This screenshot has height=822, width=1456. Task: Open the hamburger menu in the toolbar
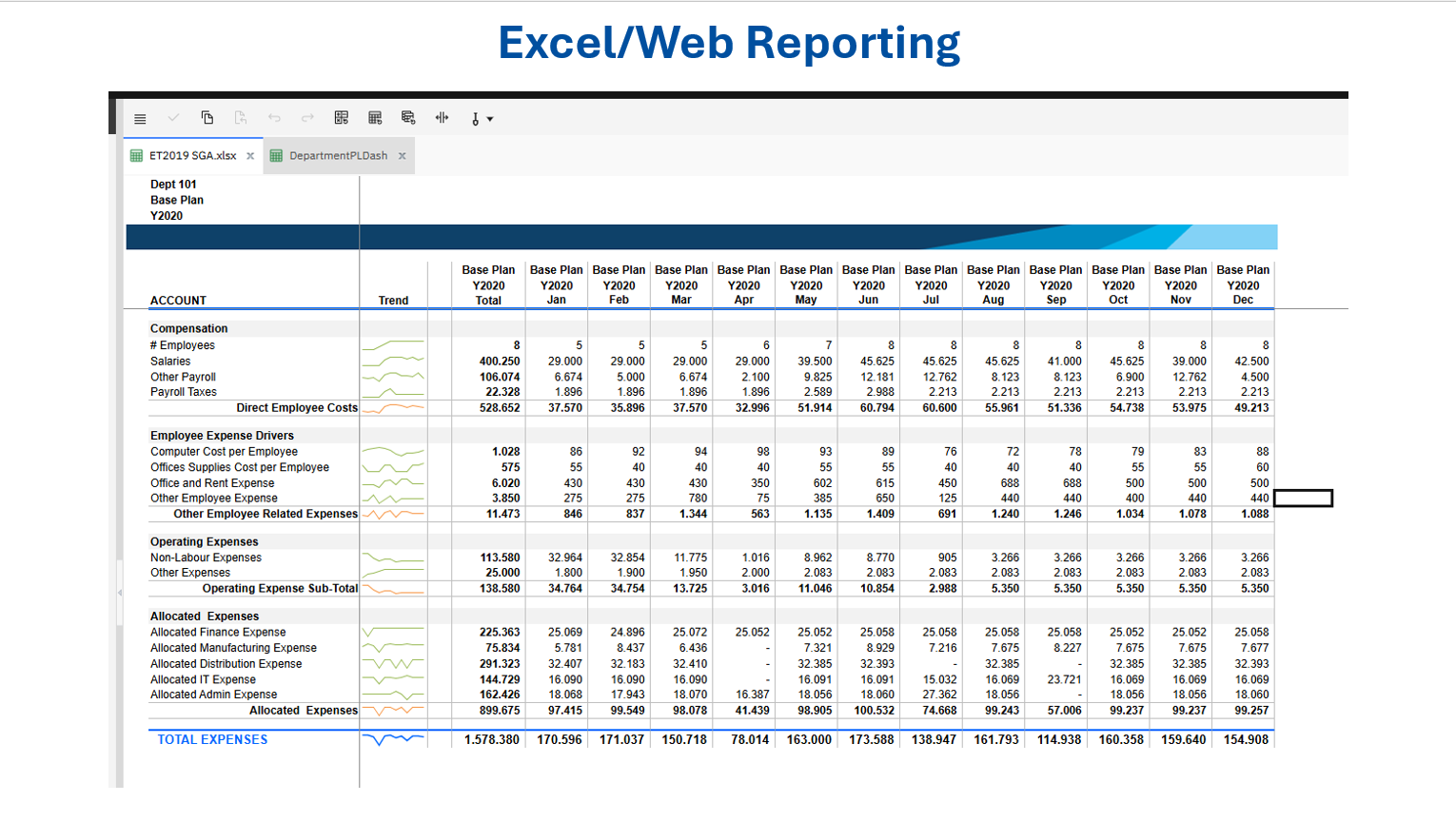pyautogui.click(x=140, y=119)
